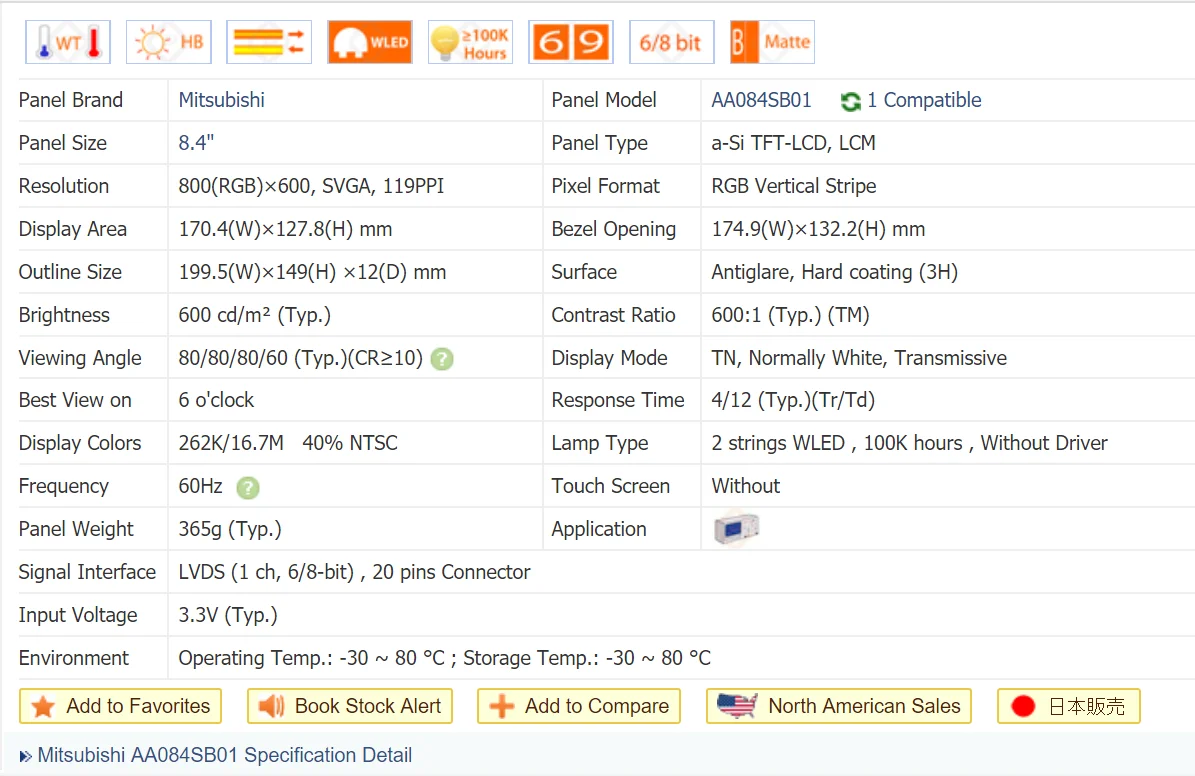
Task: Select panel weight 365g (Typ.)
Action: pyautogui.click(x=230, y=528)
